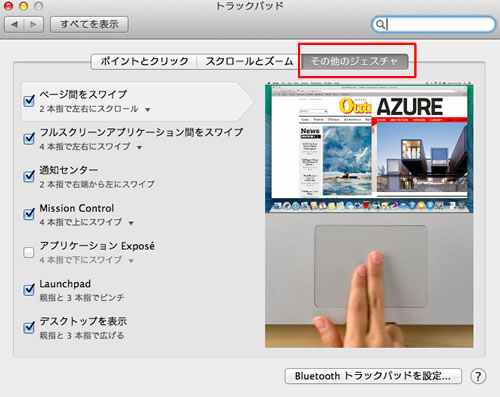Open 2本指で左右にスクロール dropdown

click(x=95, y=109)
